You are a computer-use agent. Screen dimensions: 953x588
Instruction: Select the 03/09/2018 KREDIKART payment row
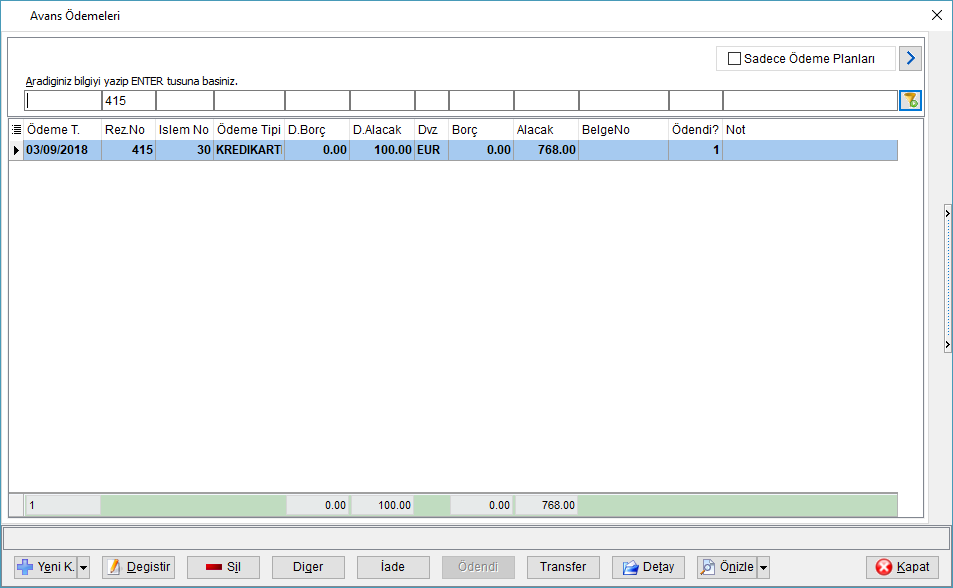pos(454,150)
